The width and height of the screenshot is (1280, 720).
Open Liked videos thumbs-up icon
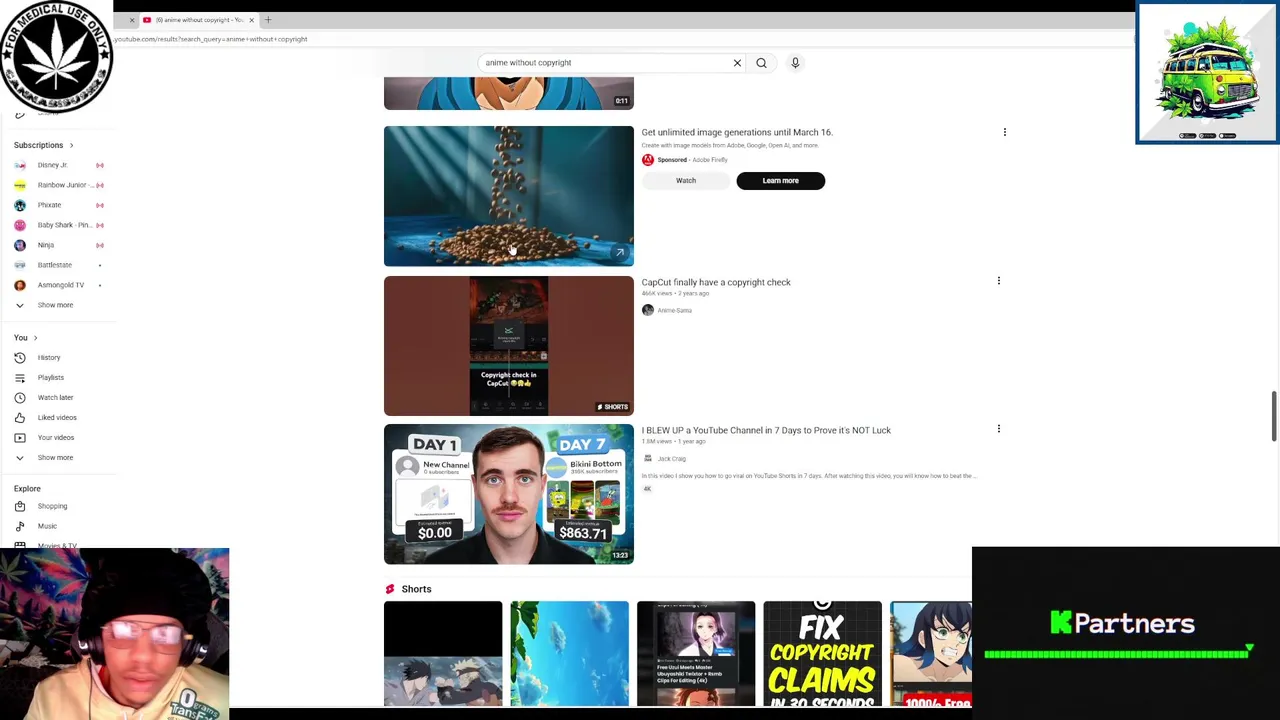click(x=20, y=418)
